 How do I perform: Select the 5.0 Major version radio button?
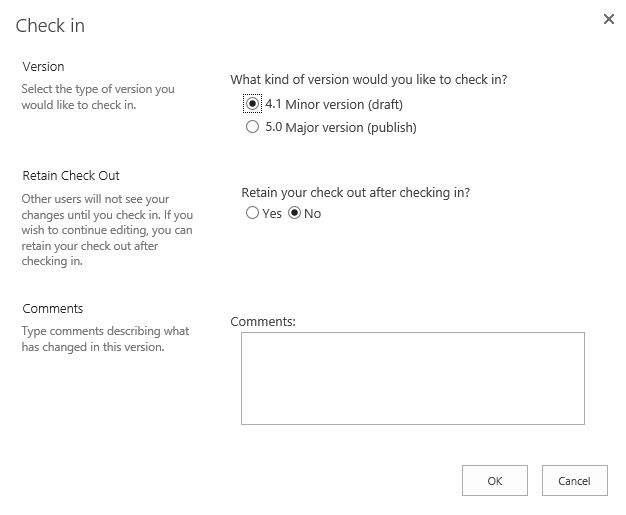pyautogui.click(x=253, y=128)
